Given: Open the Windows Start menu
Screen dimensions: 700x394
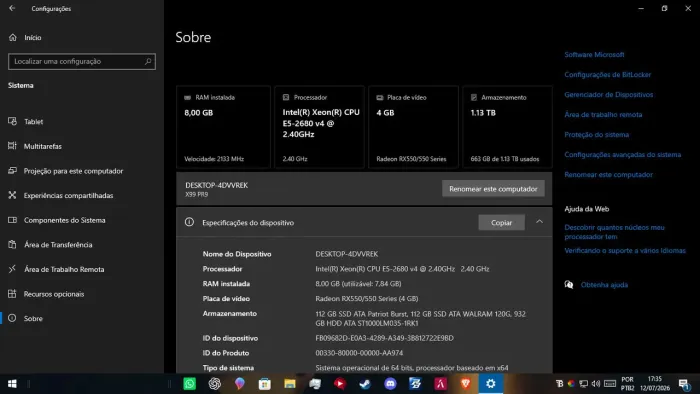Looking at the screenshot, I should pyautogui.click(x=12, y=384).
